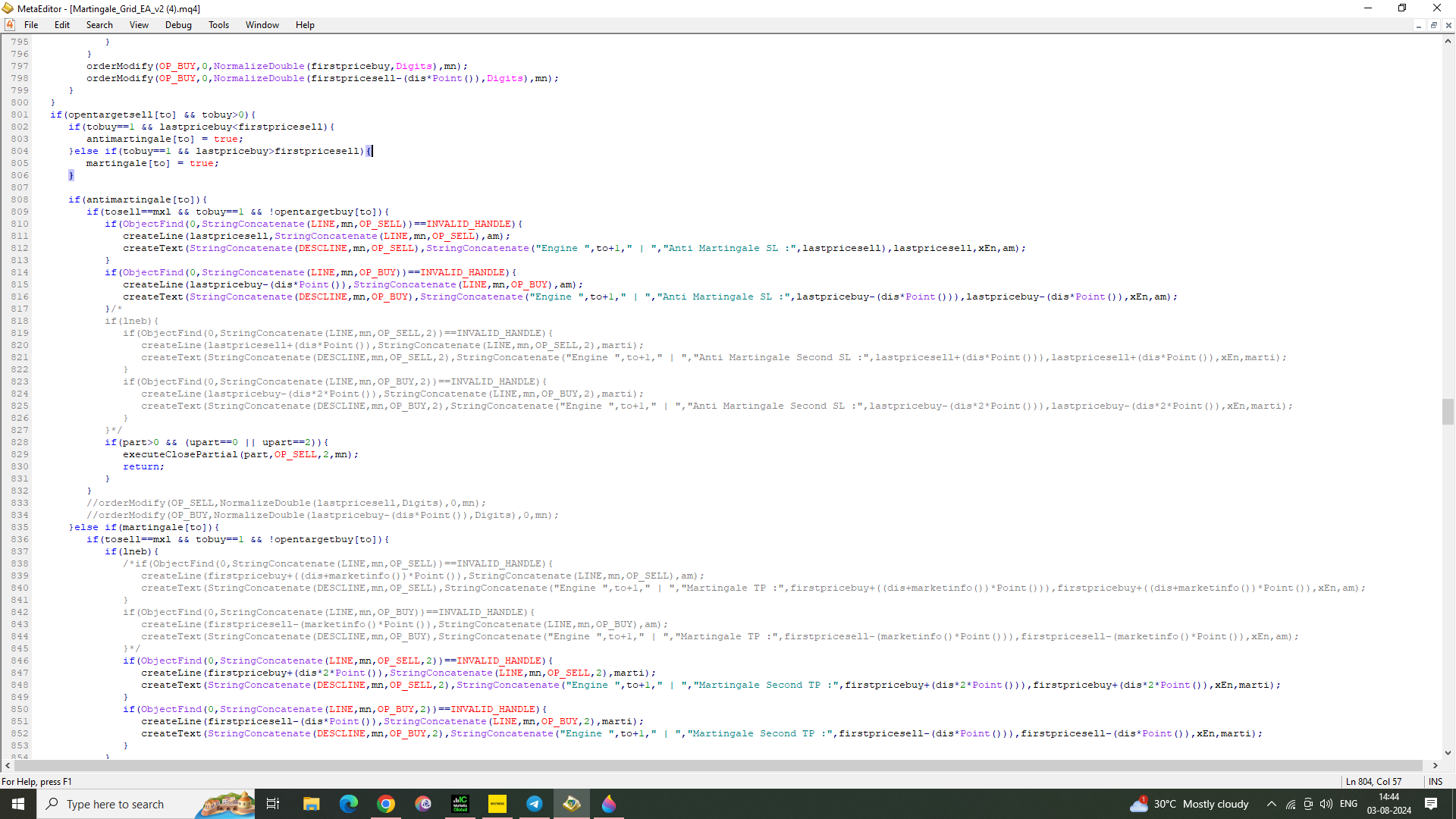Open the Help menu
The image size is (1456, 819).
coord(305,25)
